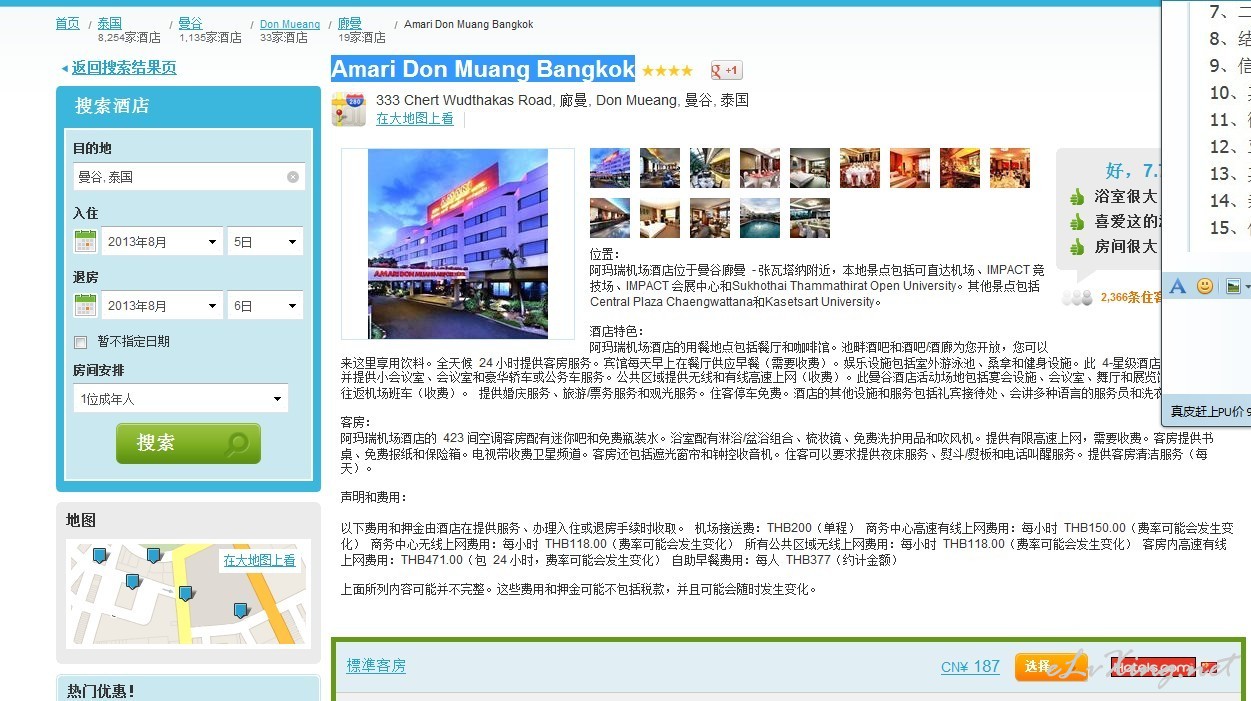This screenshot has width=1251, height=701.
Task: Clear the destination field with the X icon
Action: 293,177
